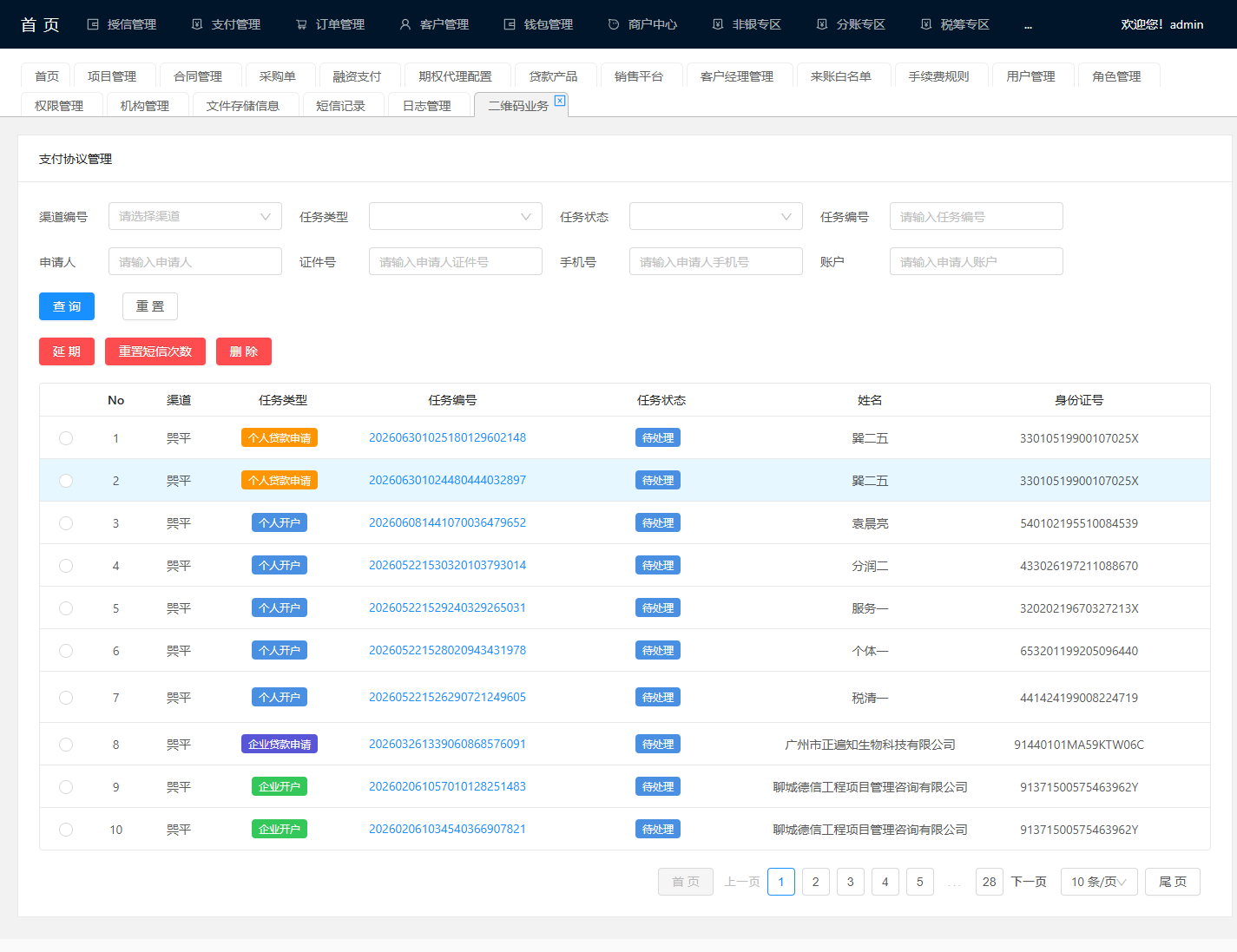Switch to the 手续费规则 tab
Image resolution: width=1237 pixels, height=952 pixels.
(938, 76)
